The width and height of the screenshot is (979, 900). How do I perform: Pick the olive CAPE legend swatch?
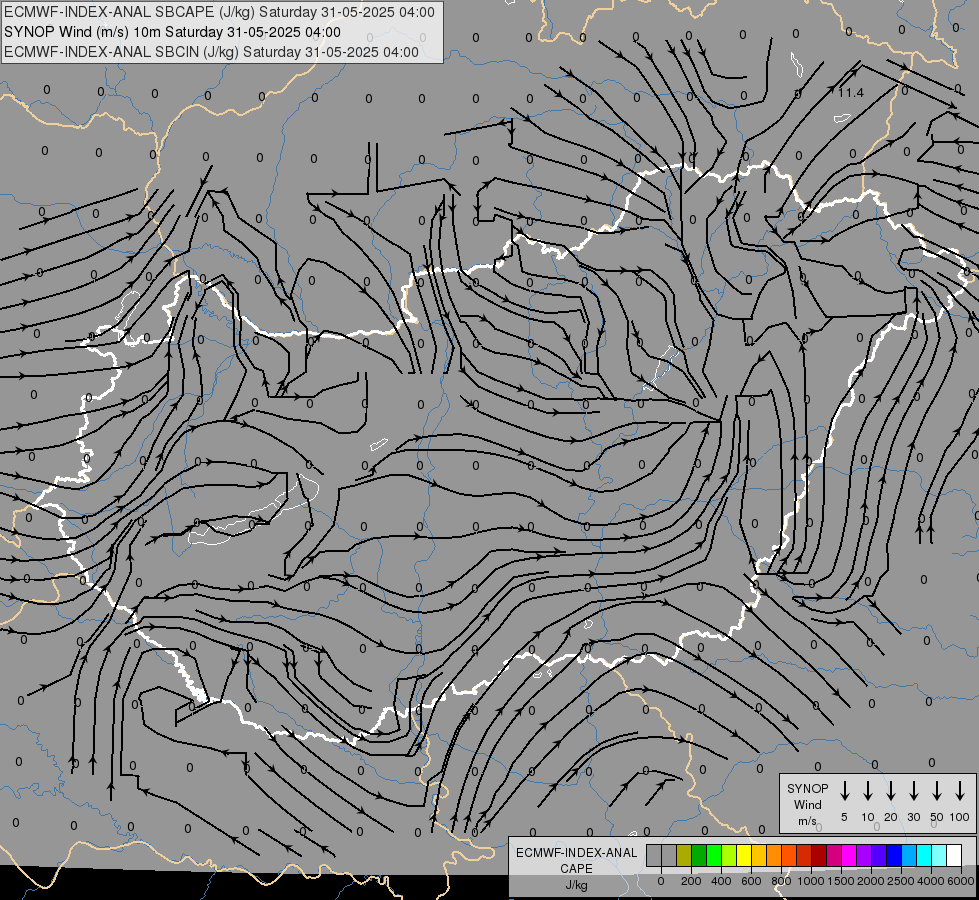point(684,855)
